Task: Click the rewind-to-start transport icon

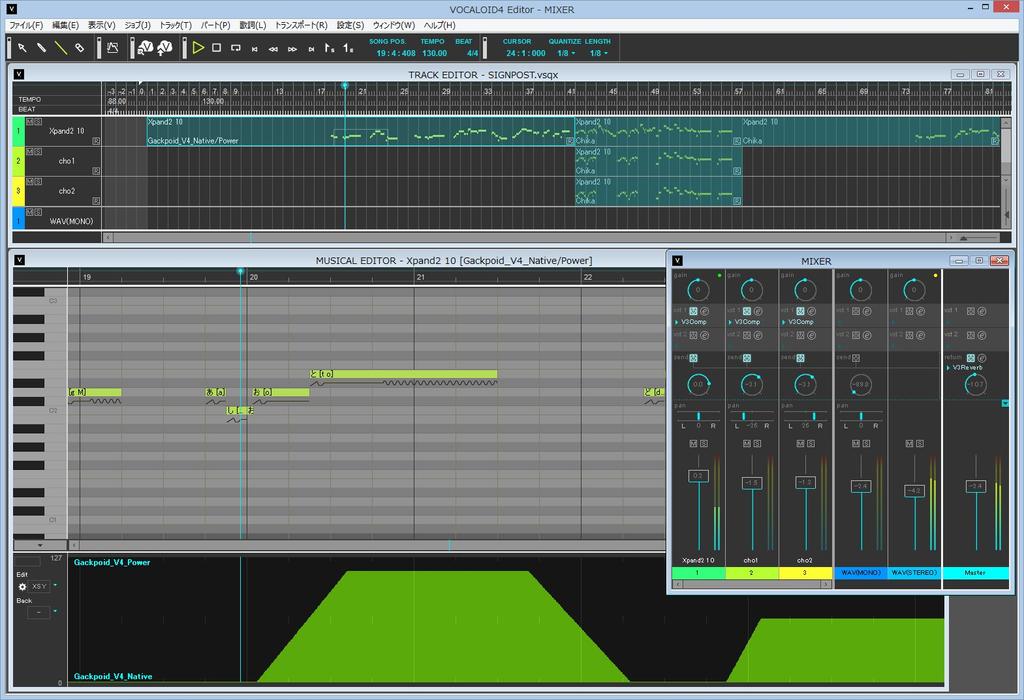Action: pyautogui.click(x=255, y=47)
